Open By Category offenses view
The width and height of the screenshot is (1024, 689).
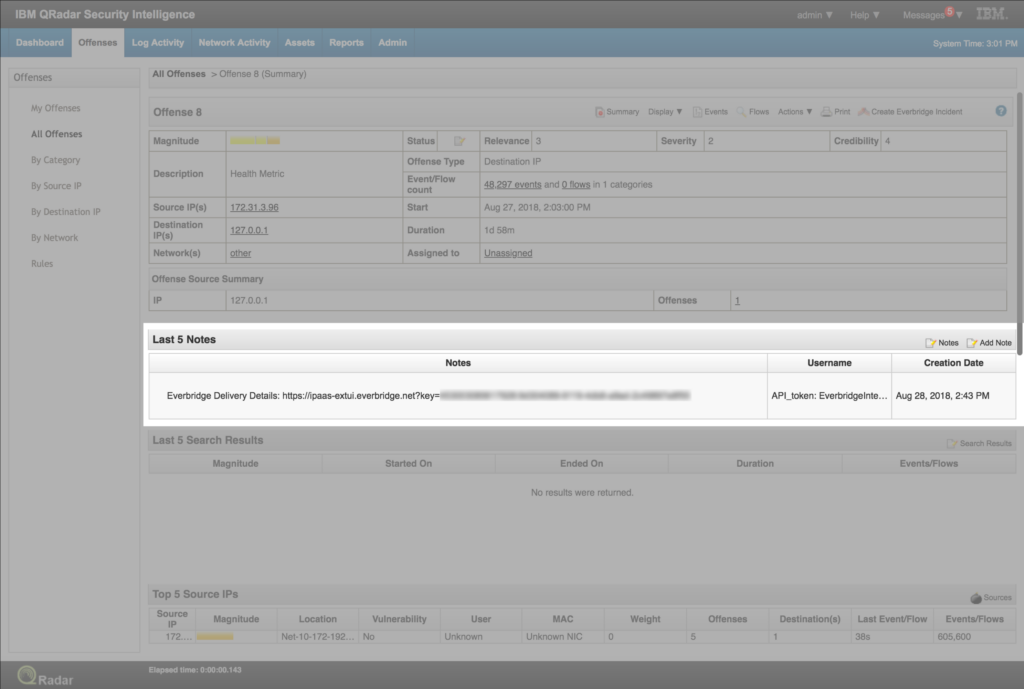coord(56,160)
